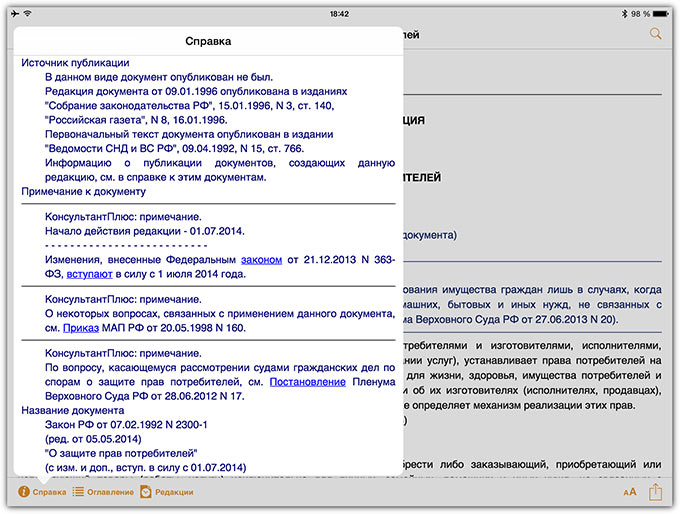Tap the airplane mode status icon
Viewport: 680px width, 514px height.
click(x=15, y=14)
